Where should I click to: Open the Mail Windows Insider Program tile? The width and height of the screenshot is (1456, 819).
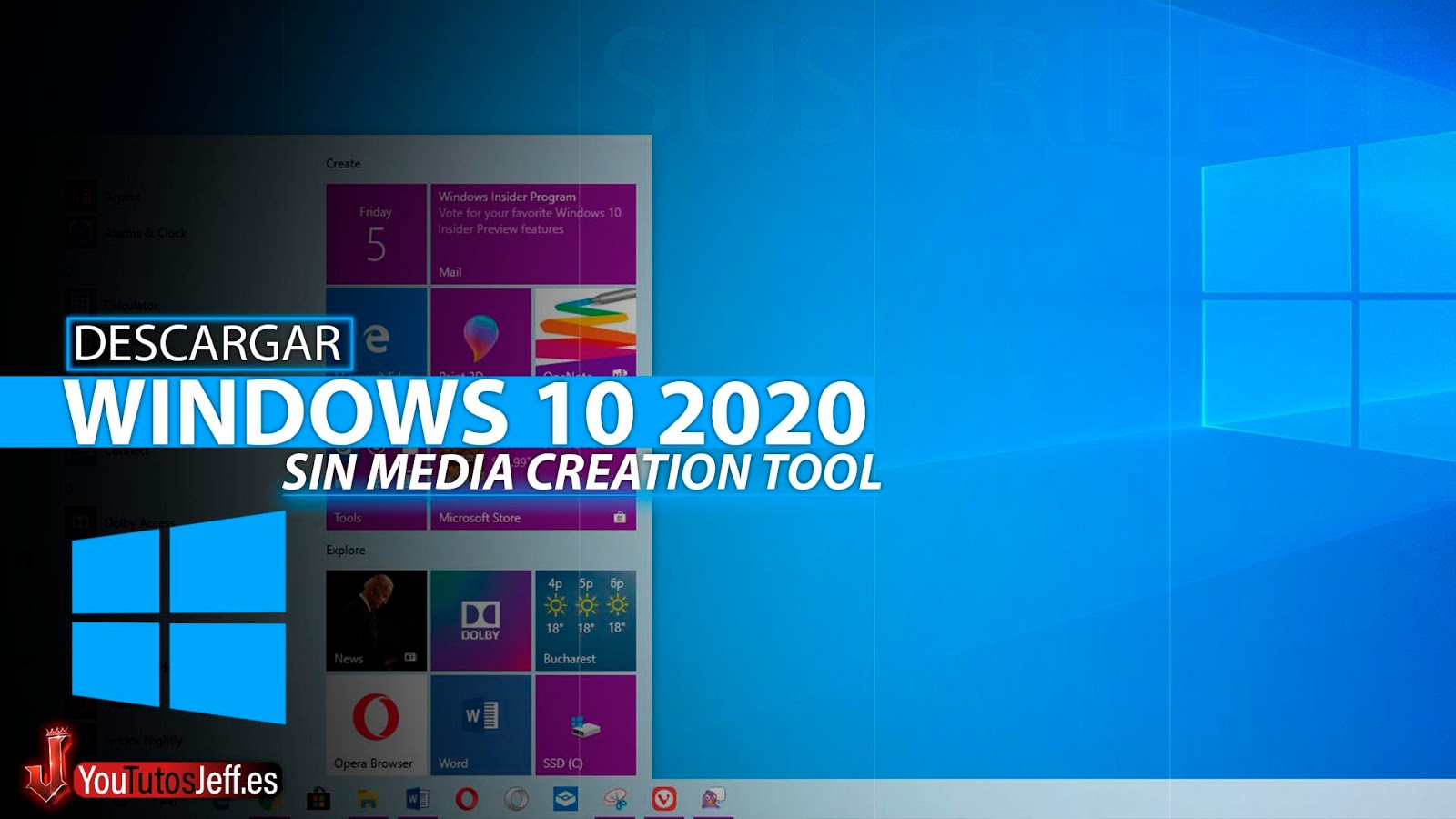[x=533, y=234]
